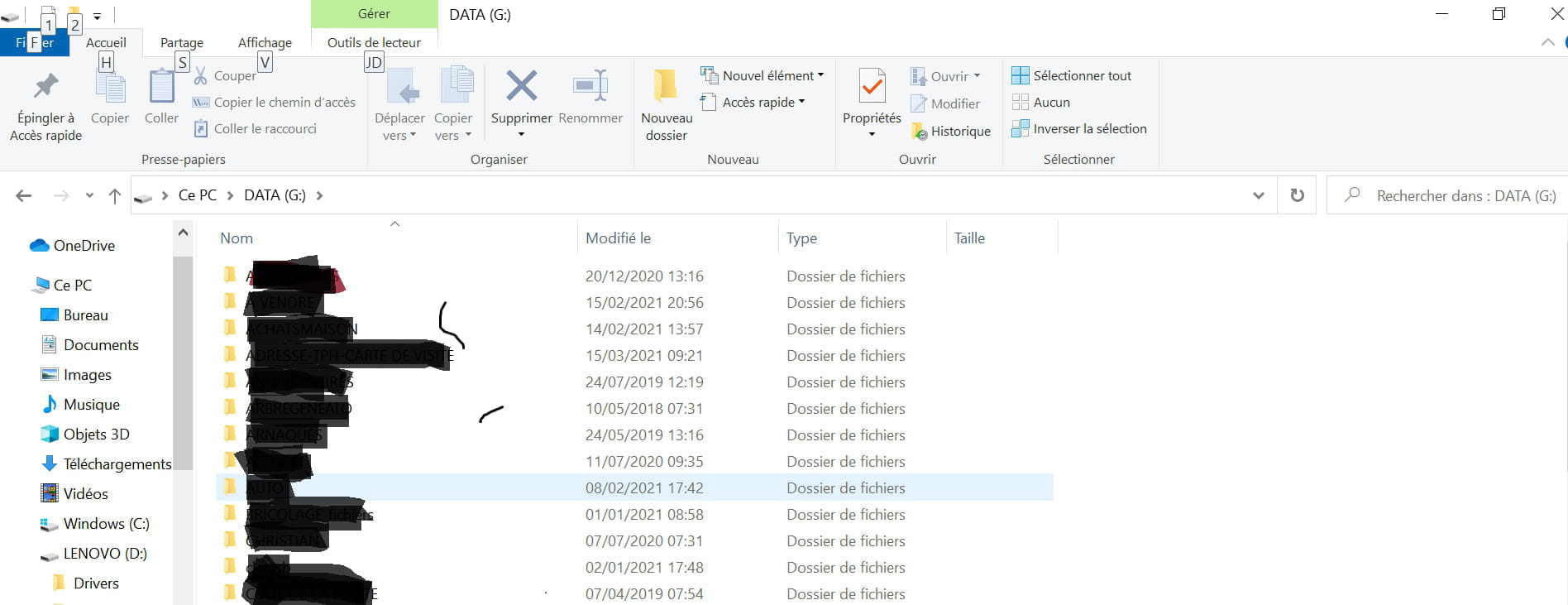This screenshot has width=1568, height=605.
Task: Open the address bar history dropdown
Action: pos(1259,195)
